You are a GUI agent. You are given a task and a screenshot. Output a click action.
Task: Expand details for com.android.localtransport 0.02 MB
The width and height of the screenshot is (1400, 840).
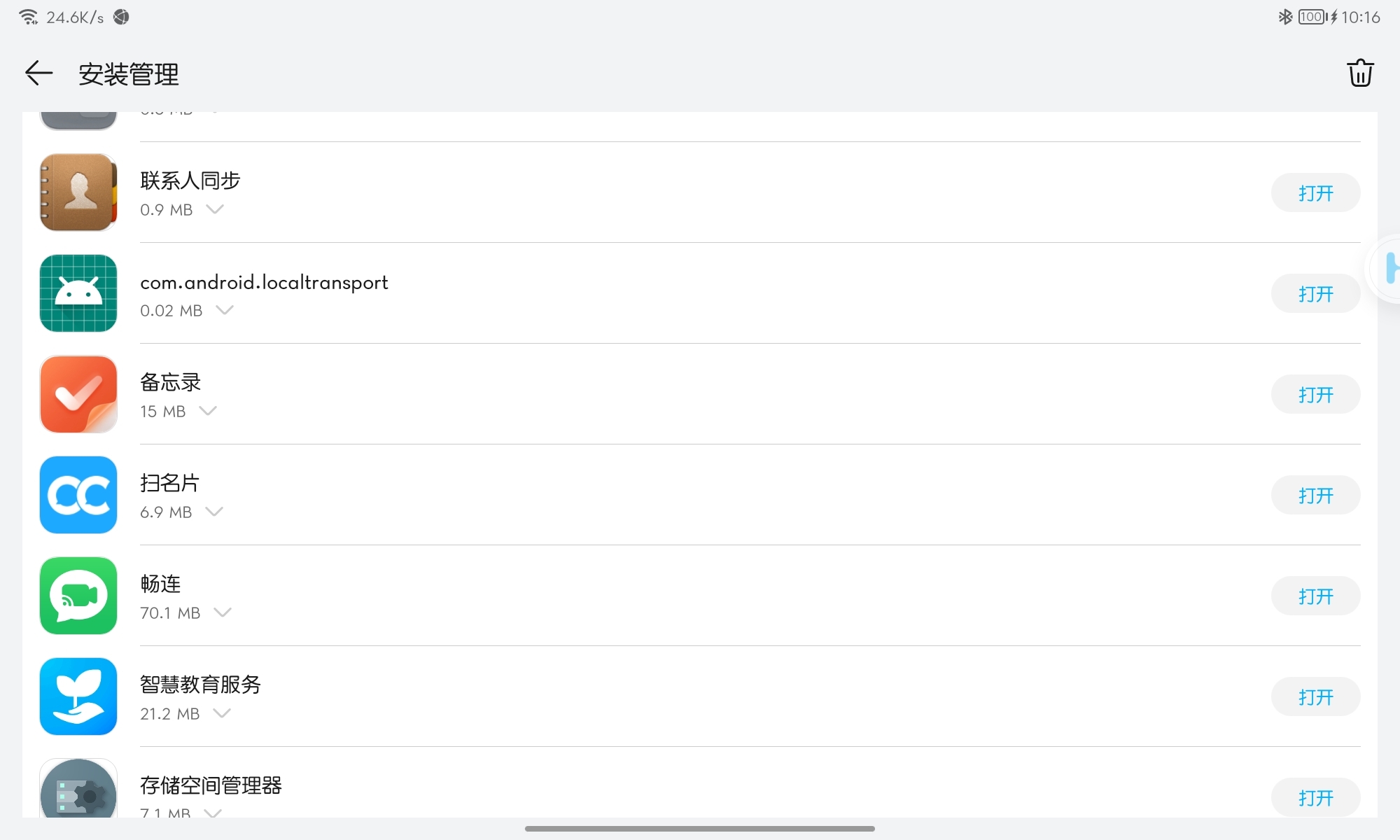225,310
